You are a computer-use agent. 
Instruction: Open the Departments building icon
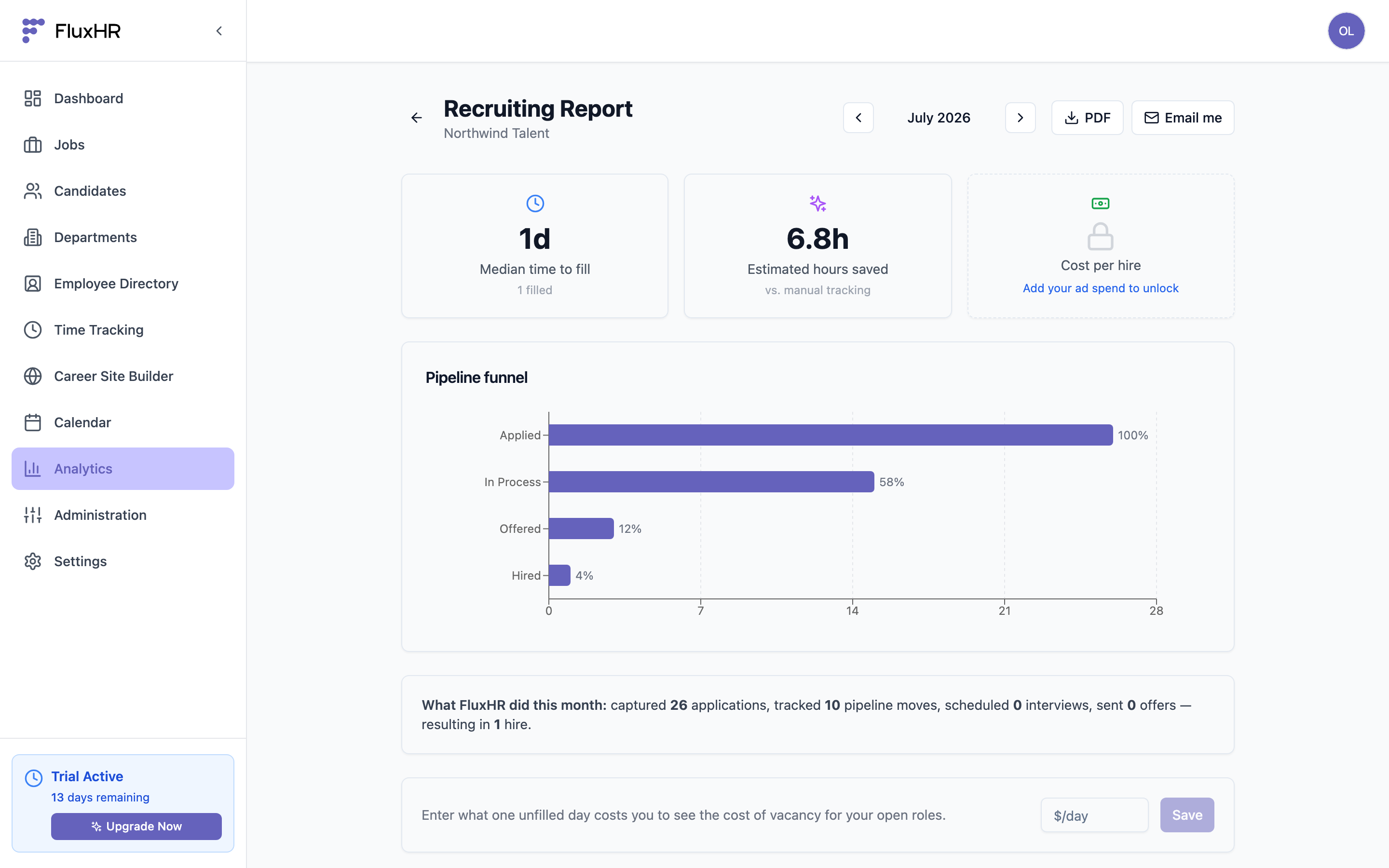click(x=33, y=237)
